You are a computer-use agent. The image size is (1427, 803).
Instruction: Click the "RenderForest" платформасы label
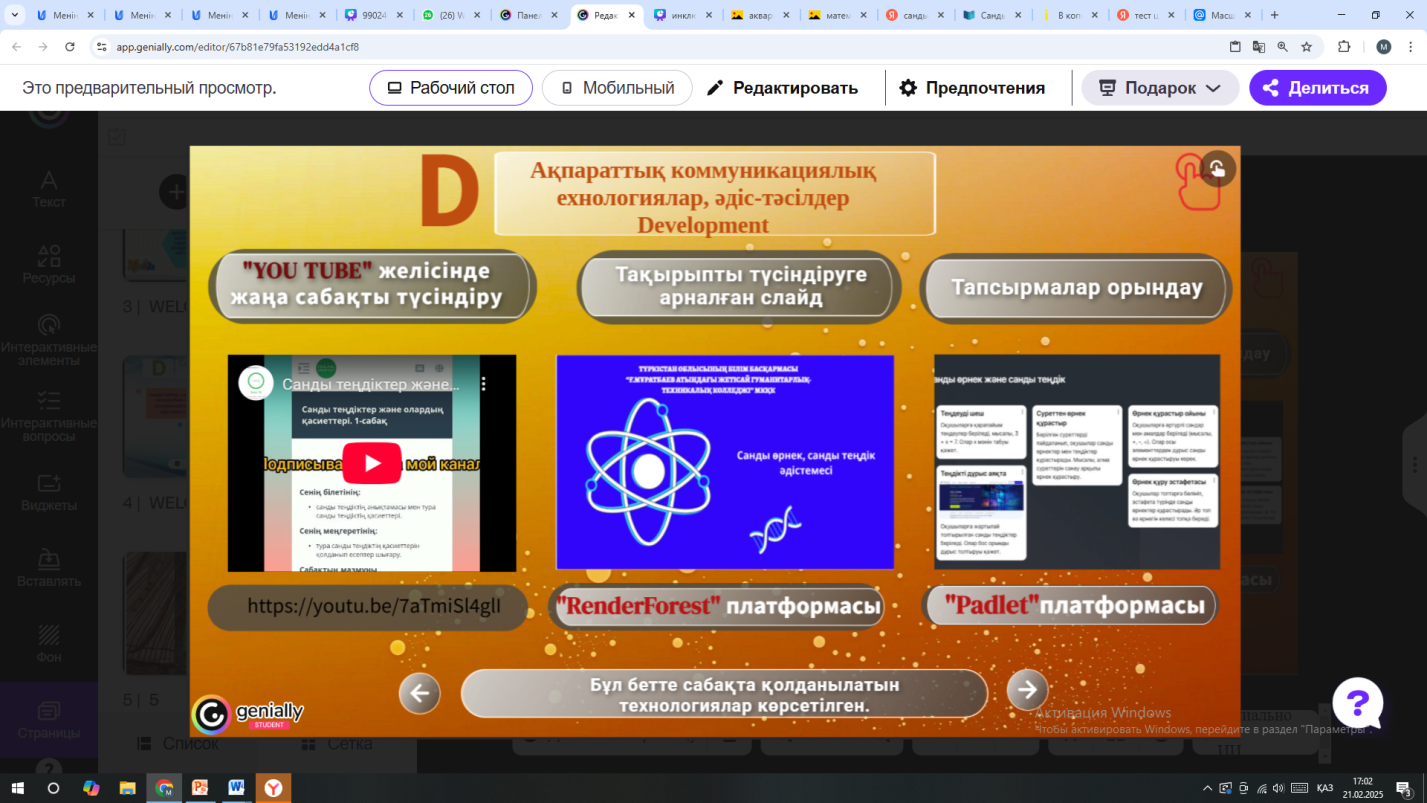point(718,606)
